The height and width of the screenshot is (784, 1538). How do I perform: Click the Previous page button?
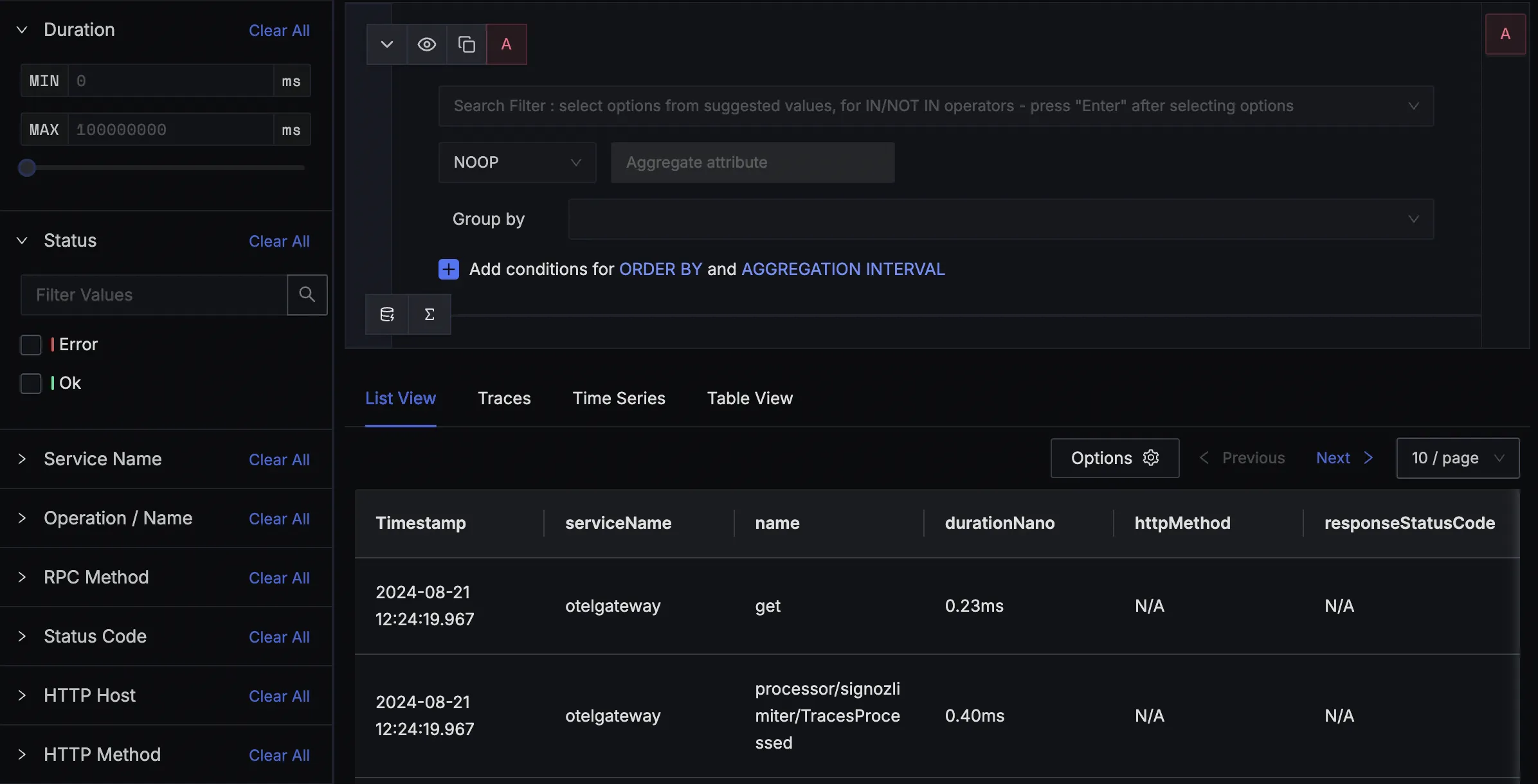pos(1242,458)
